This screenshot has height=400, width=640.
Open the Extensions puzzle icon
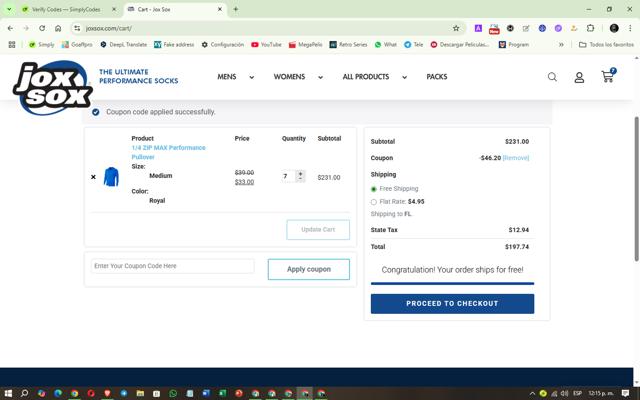tap(590, 28)
